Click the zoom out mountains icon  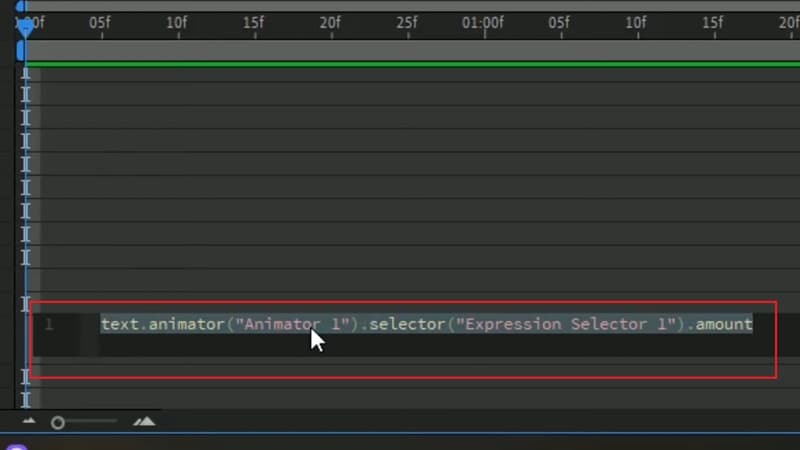click(x=29, y=421)
